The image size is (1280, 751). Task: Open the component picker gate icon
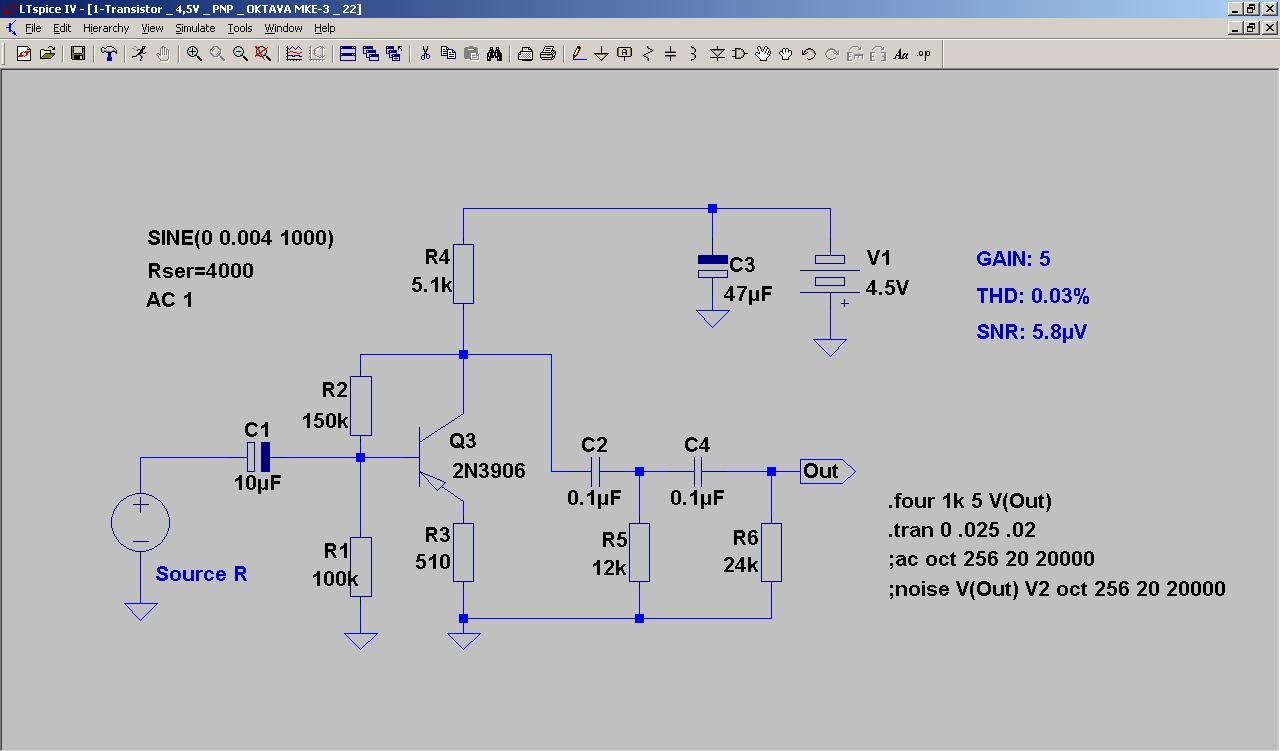pos(740,54)
